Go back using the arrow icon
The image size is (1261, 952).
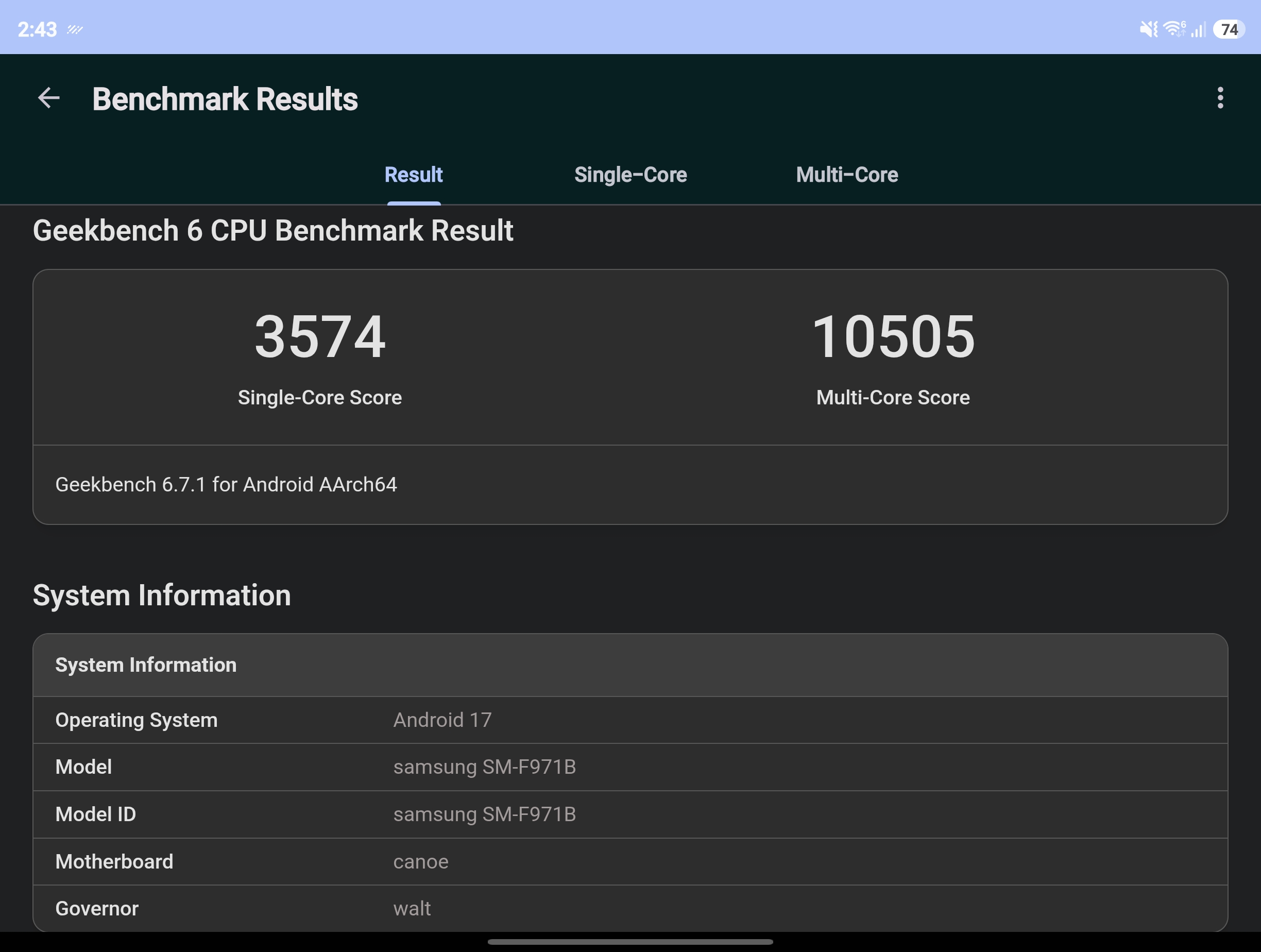click(48, 98)
